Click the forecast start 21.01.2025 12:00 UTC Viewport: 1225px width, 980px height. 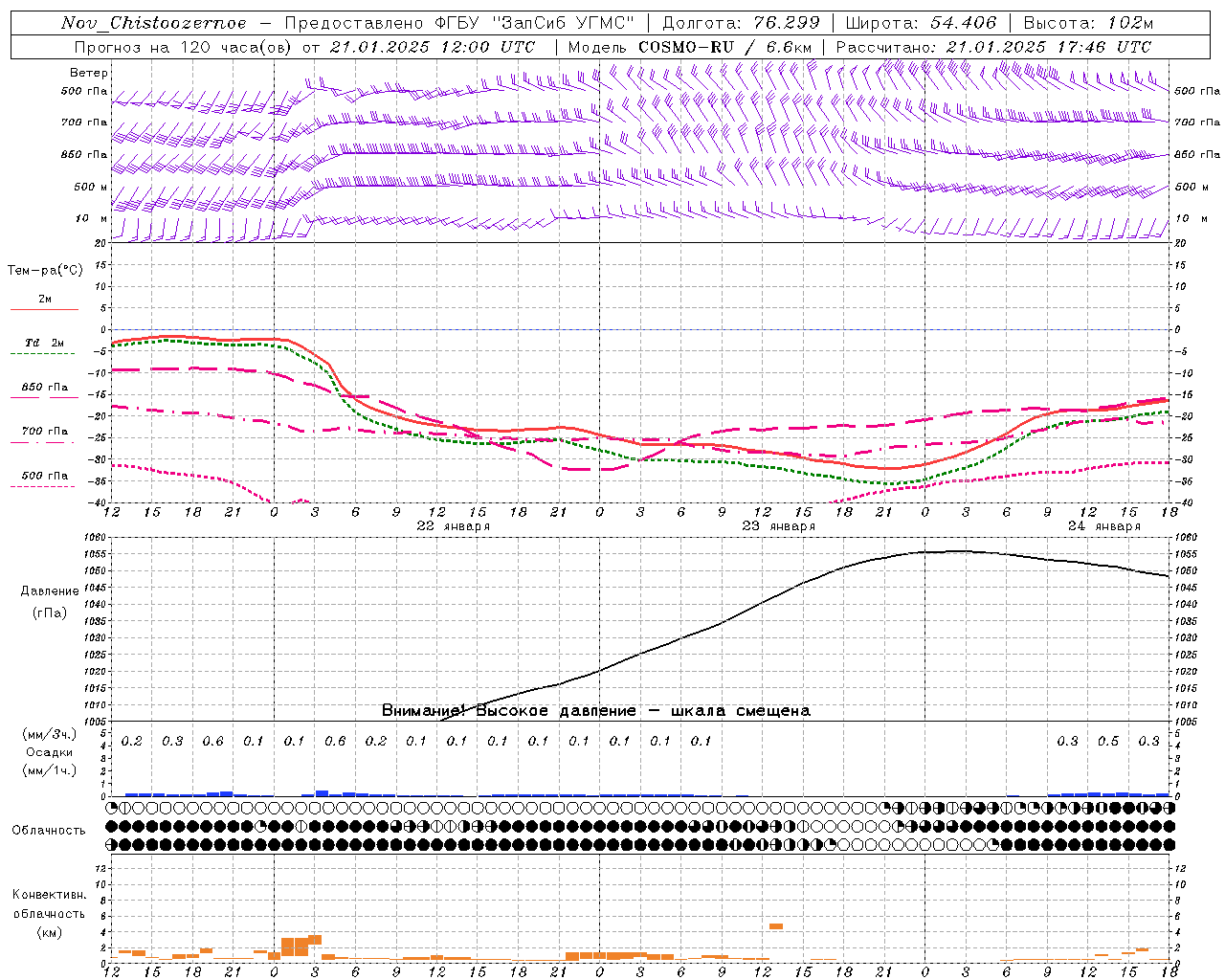pos(433,47)
